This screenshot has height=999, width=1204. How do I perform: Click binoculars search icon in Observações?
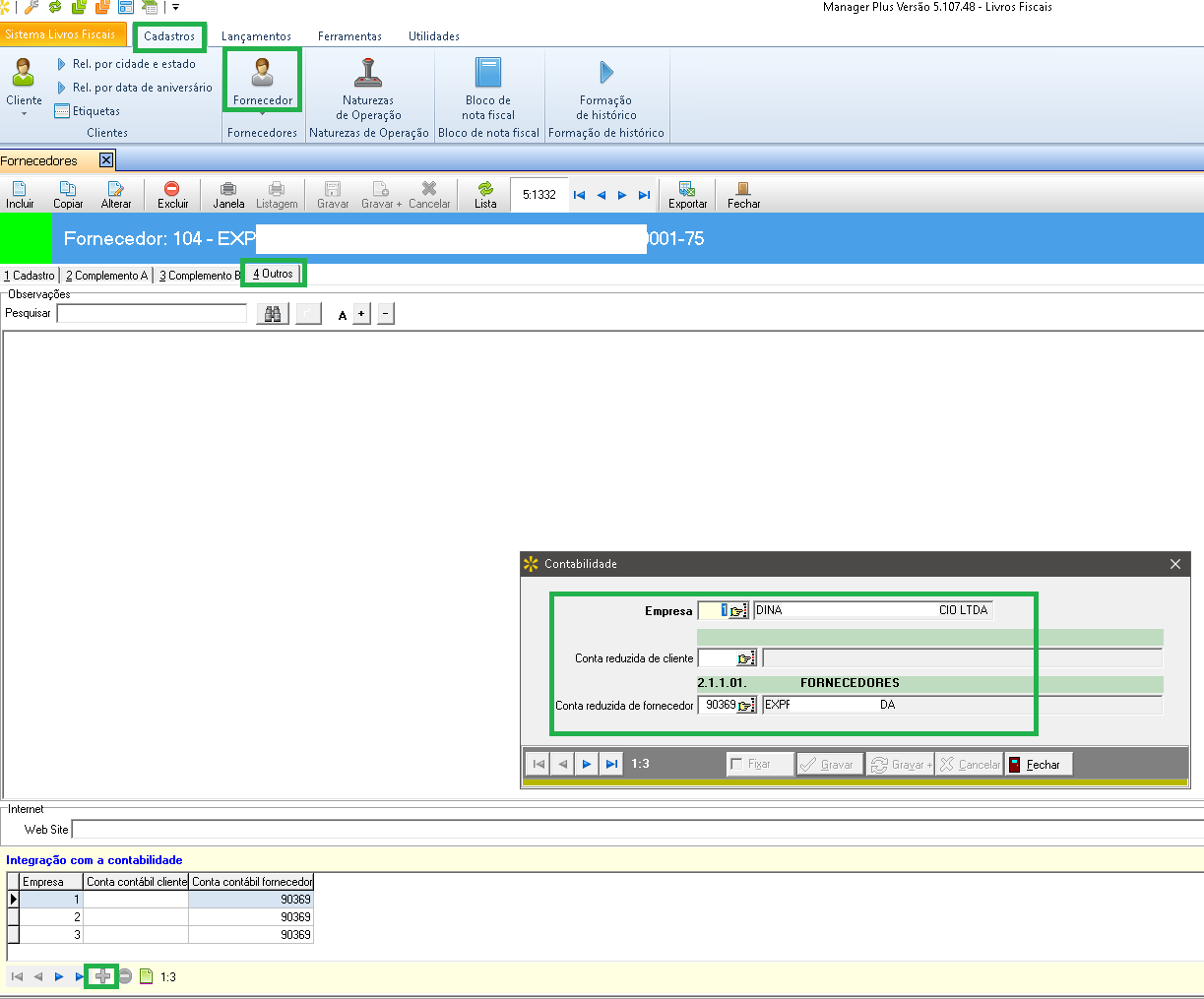click(x=273, y=314)
